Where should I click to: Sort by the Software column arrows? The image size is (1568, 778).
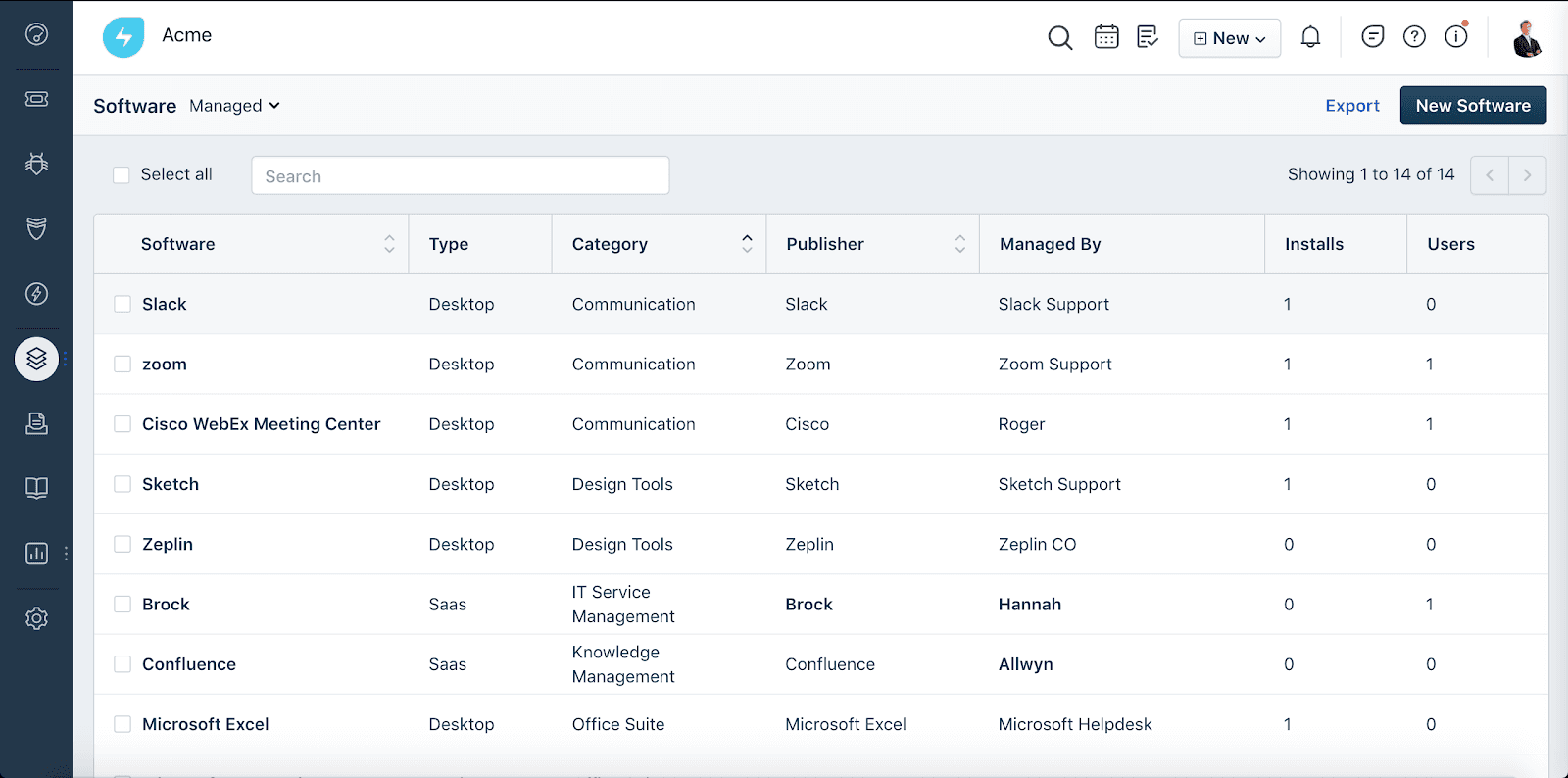pos(389,244)
